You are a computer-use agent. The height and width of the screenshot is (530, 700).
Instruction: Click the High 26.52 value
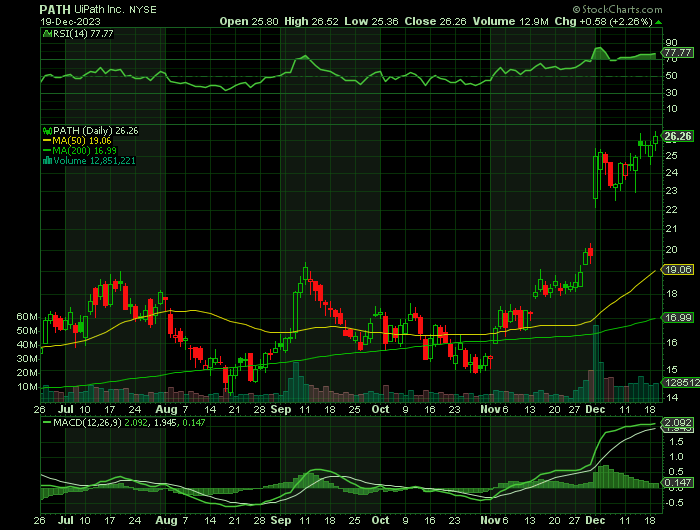[x=311, y=21]
